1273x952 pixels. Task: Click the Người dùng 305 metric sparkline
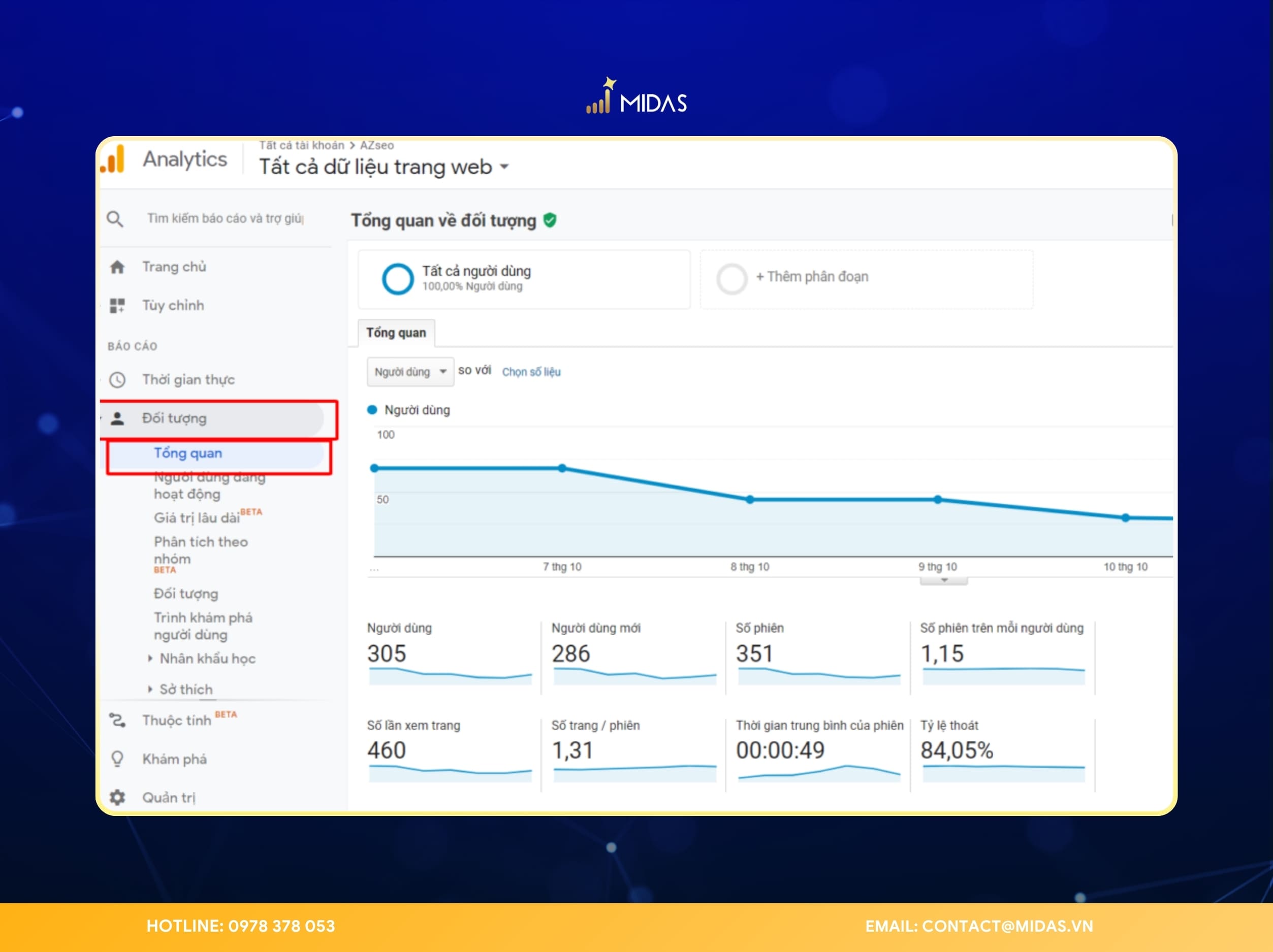(x=450, y=675)
